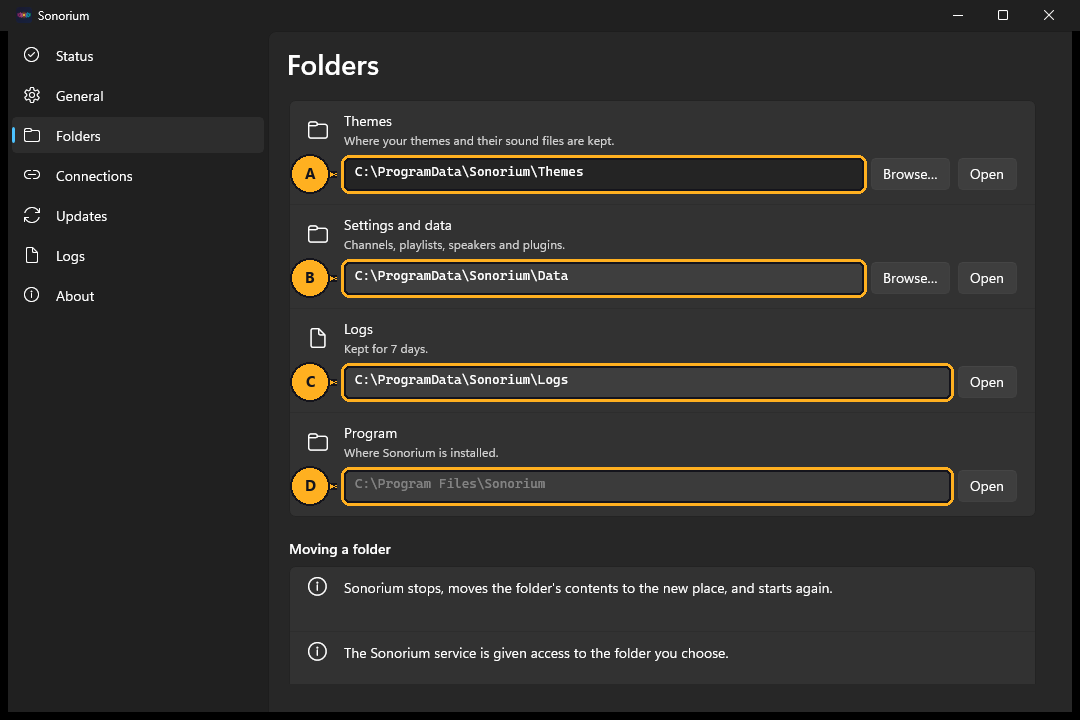The width and height of the screenshot is (1080, 720).
Task: Click the Logs document icon in sidebar
Action: pyautogui.click(x=32, y=255)
